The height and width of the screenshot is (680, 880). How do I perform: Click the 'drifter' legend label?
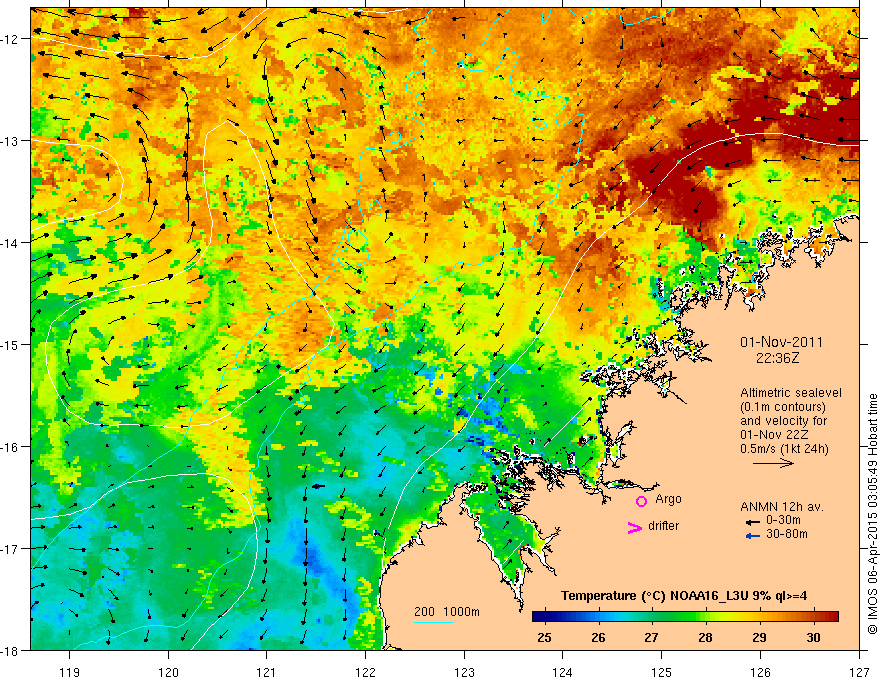pos(663,526)
